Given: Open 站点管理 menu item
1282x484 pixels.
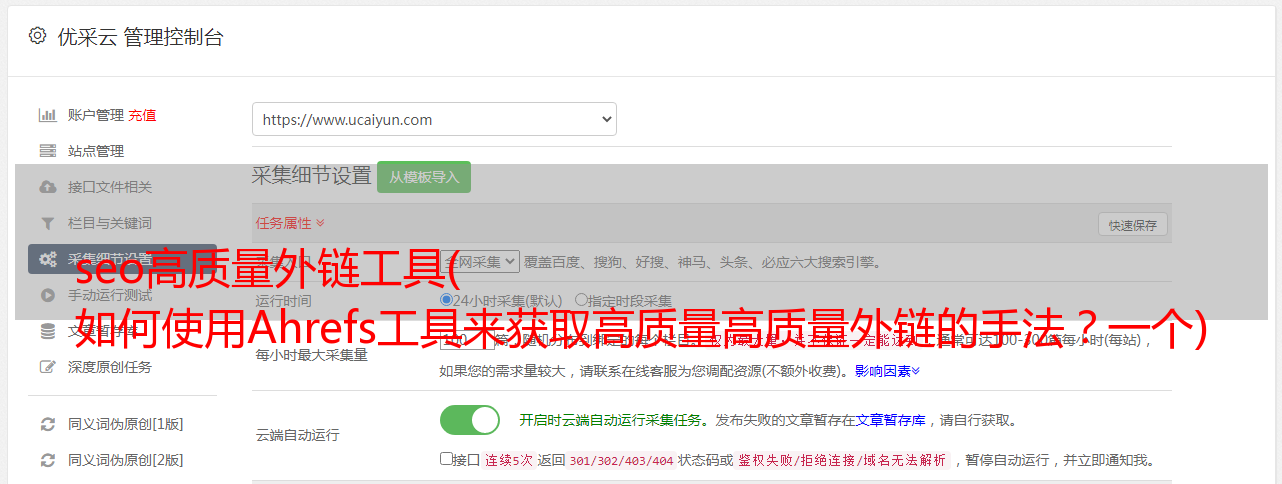Looking at the screenshot, I should pos(96,151).
